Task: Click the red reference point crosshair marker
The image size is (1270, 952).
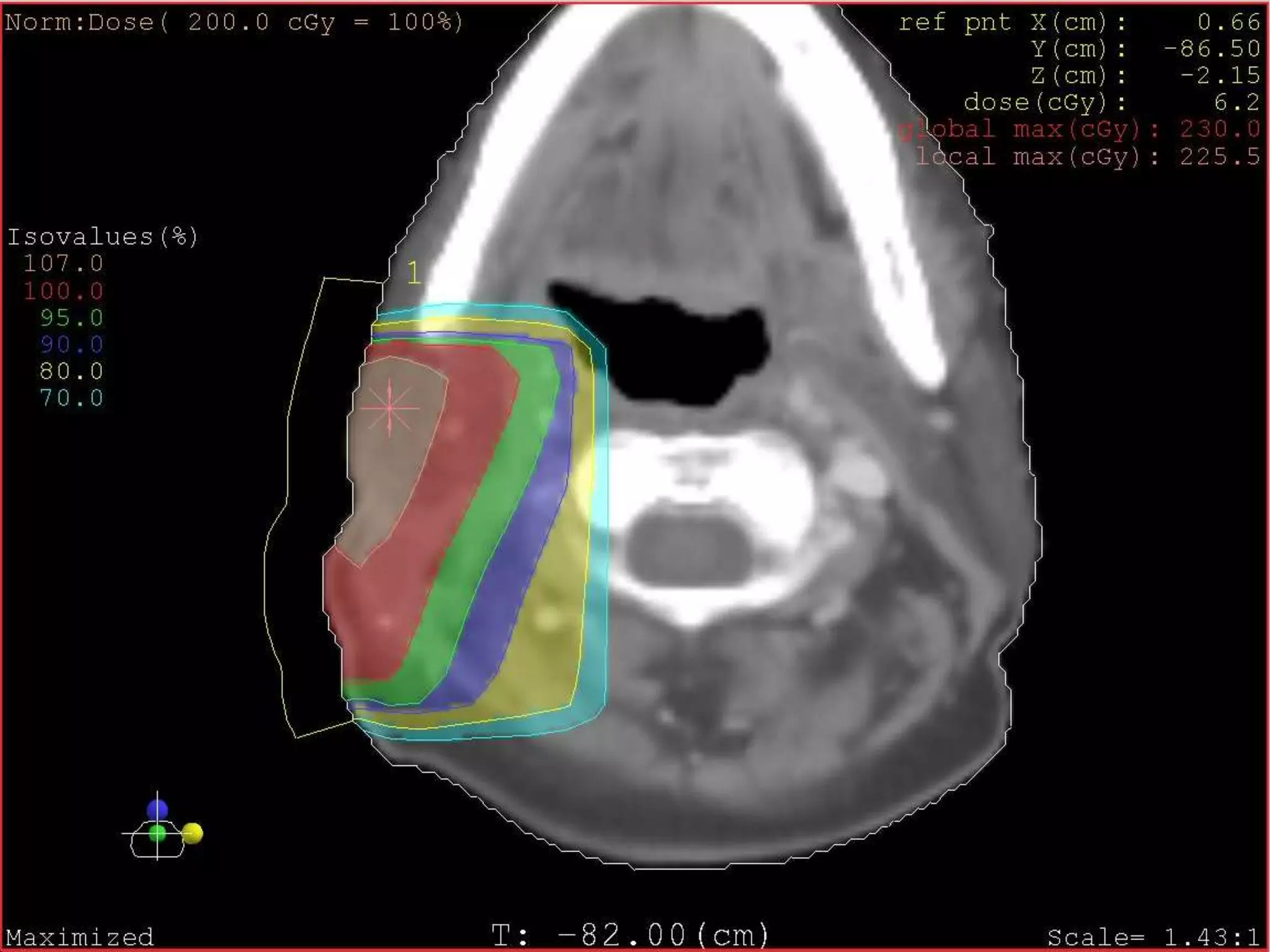Action: [x=389, y=408]
